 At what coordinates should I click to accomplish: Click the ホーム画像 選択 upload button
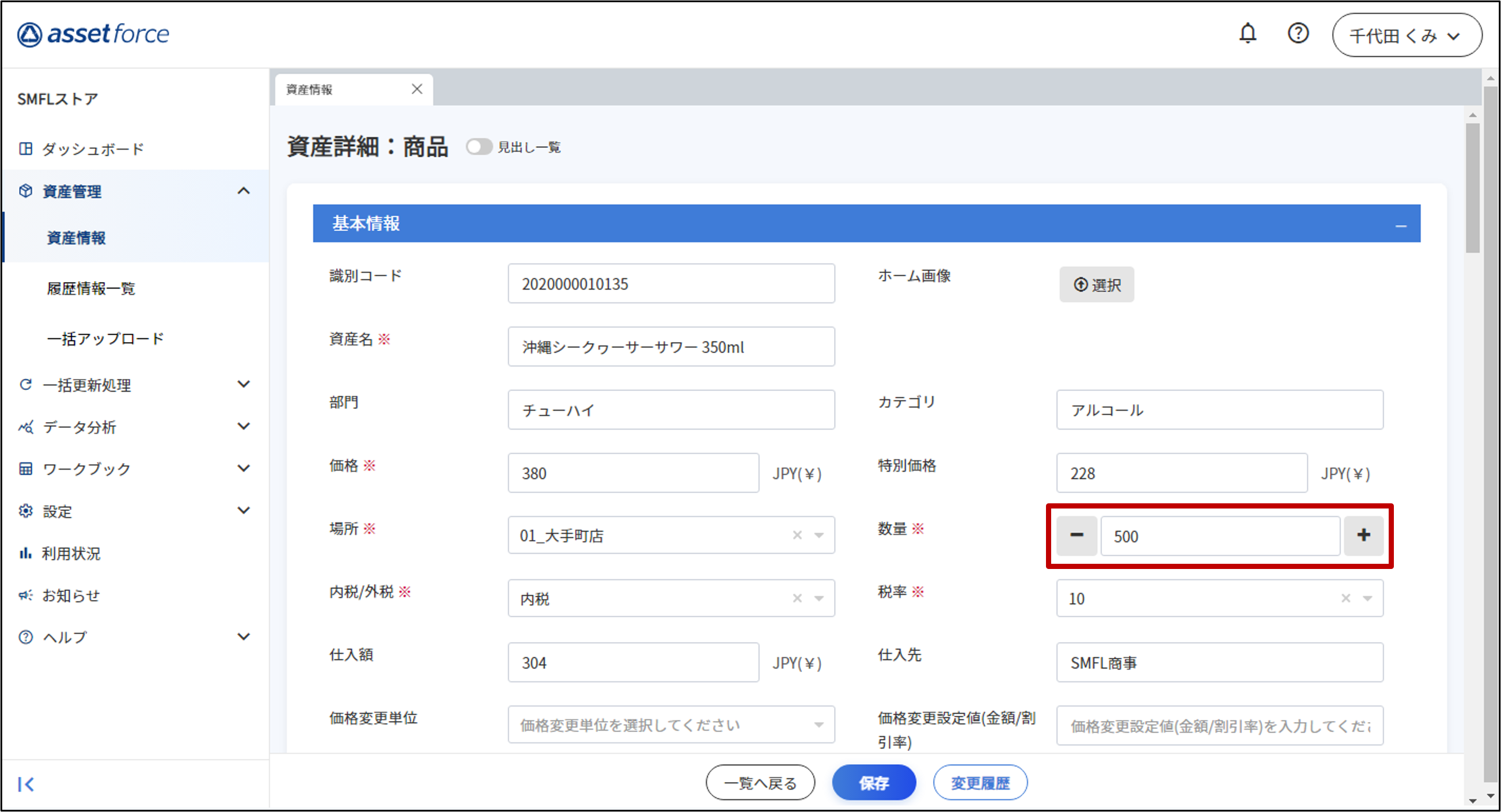[x=1096, y=284]
